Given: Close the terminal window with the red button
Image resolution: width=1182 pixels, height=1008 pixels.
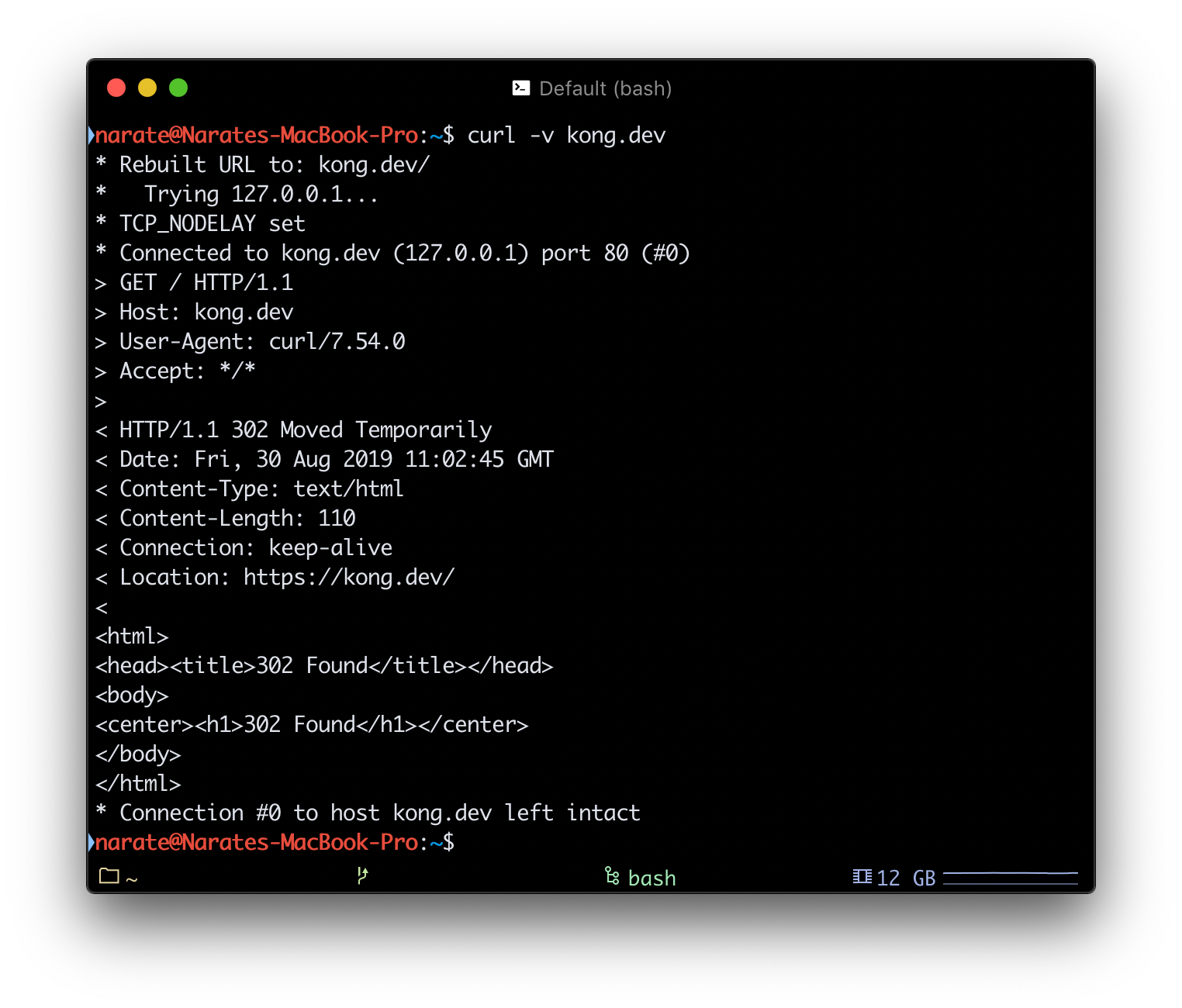Looking at the screenshot, I should (x=116, y=88).
